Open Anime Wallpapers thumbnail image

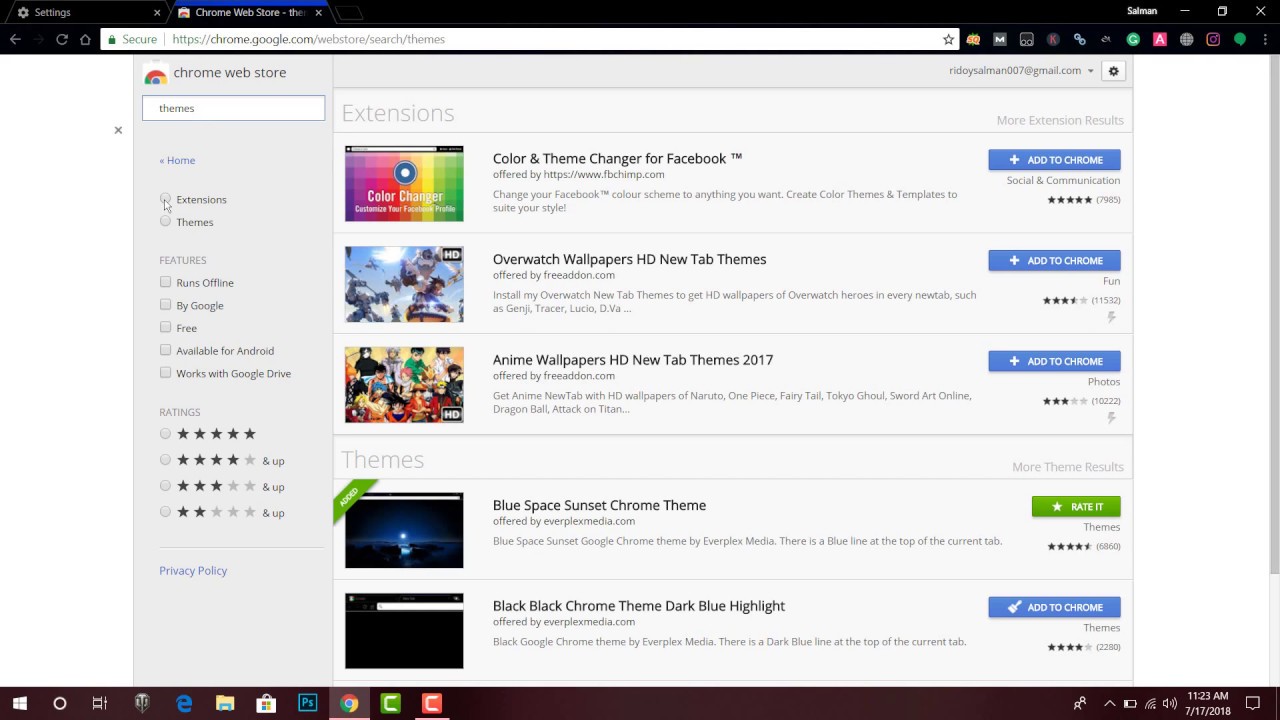(404, 385)
